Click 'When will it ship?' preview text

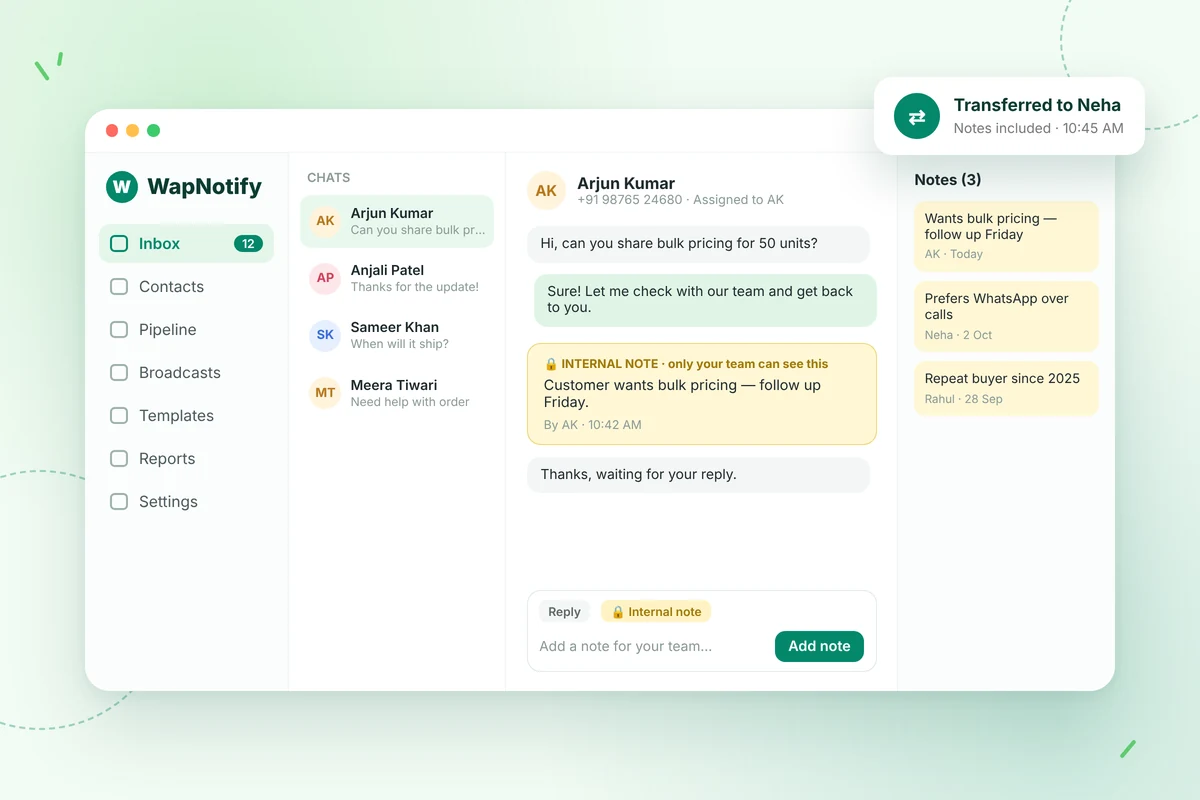[400, 344]
